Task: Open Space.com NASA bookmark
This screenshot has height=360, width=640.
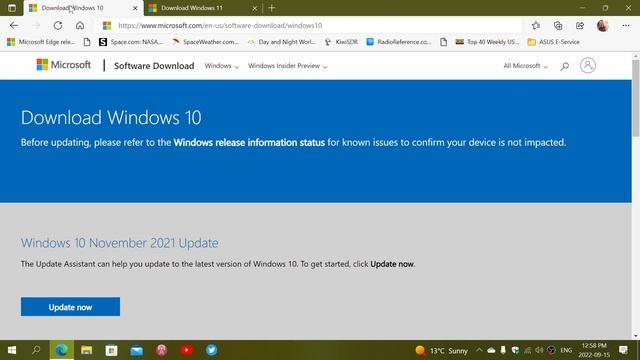Action: coord(131,42)
